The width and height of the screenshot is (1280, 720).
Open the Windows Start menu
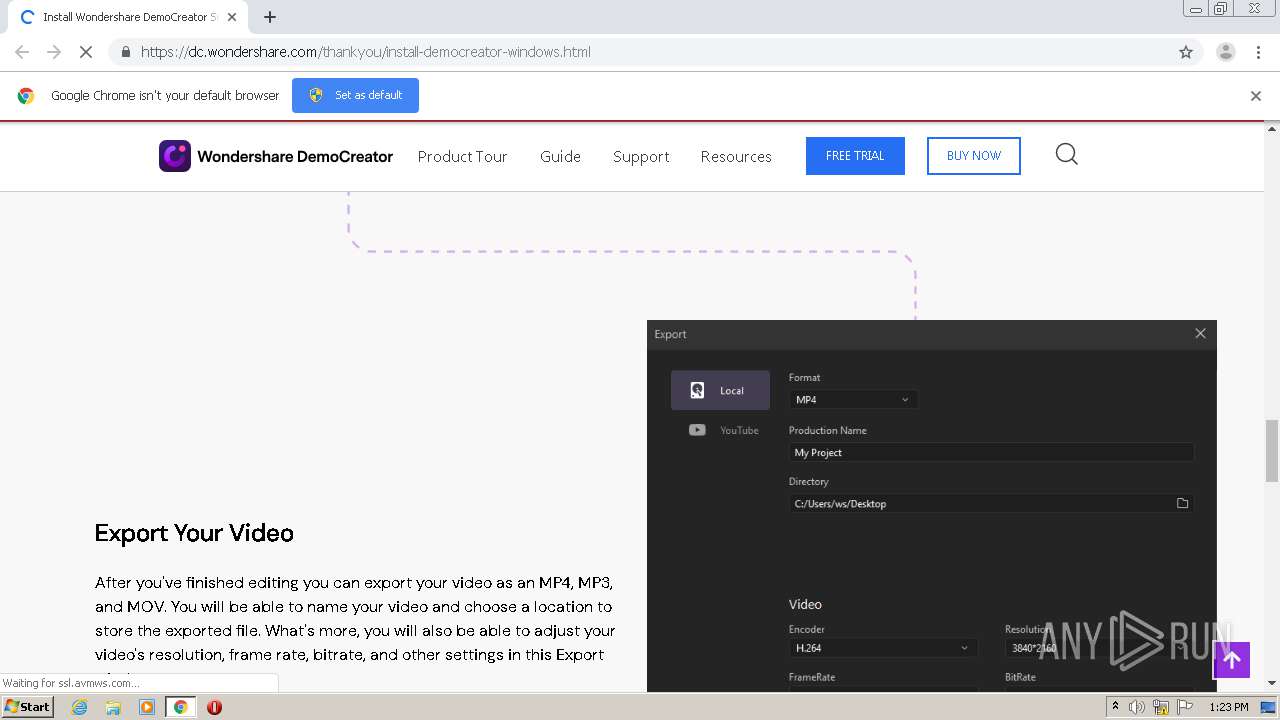pos(28,707)
